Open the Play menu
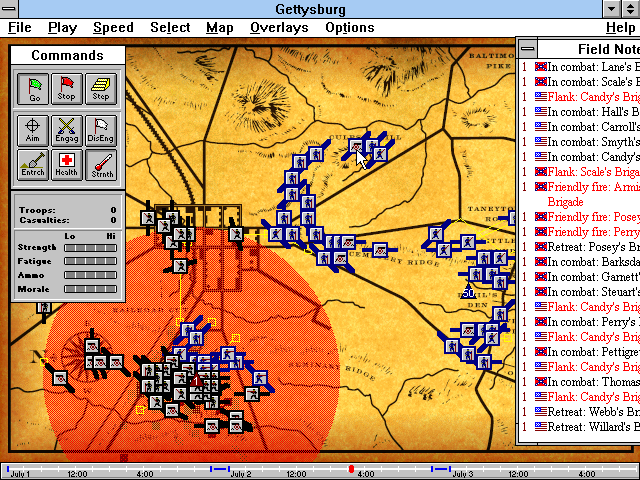This screenshot has height=480, width=640. coord(62,28)
